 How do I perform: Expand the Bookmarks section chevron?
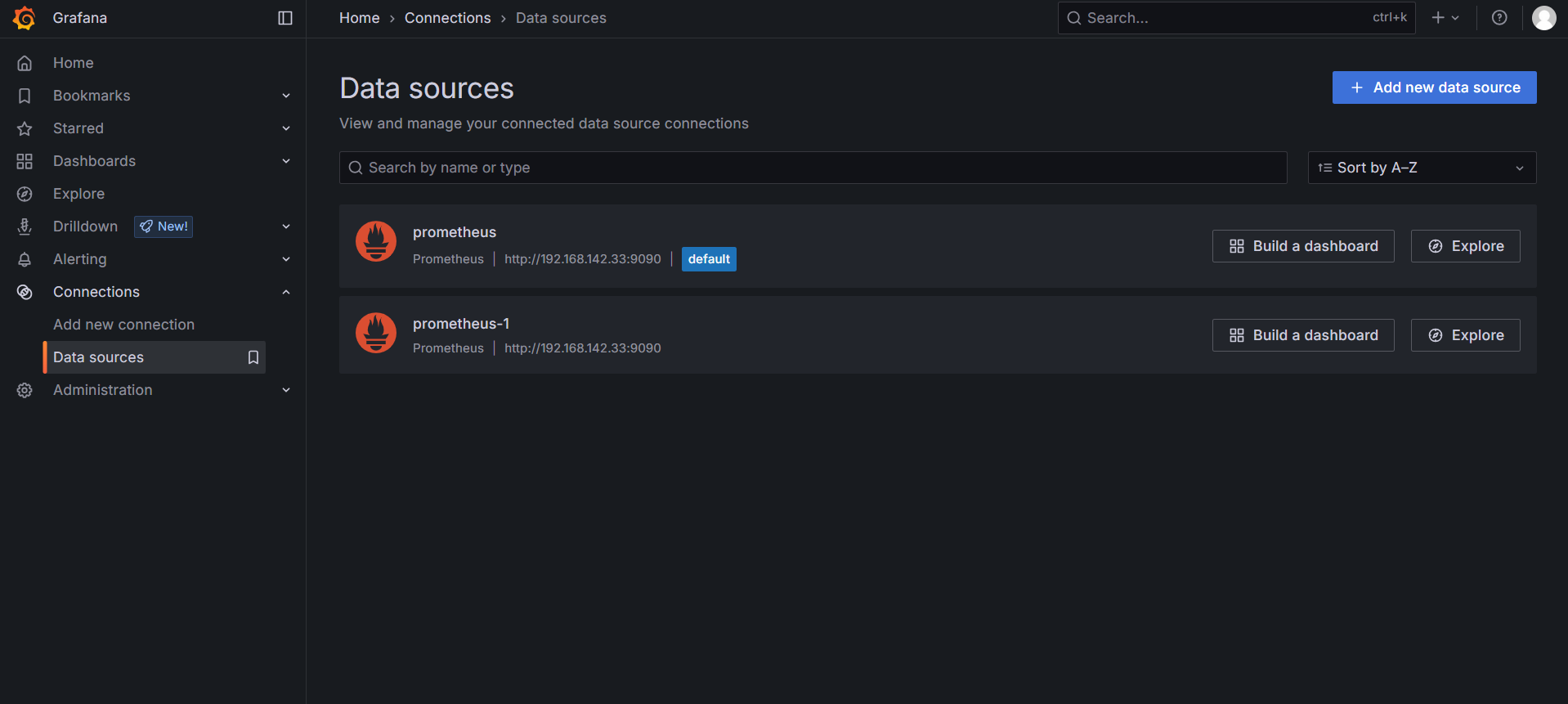[286, 96]
